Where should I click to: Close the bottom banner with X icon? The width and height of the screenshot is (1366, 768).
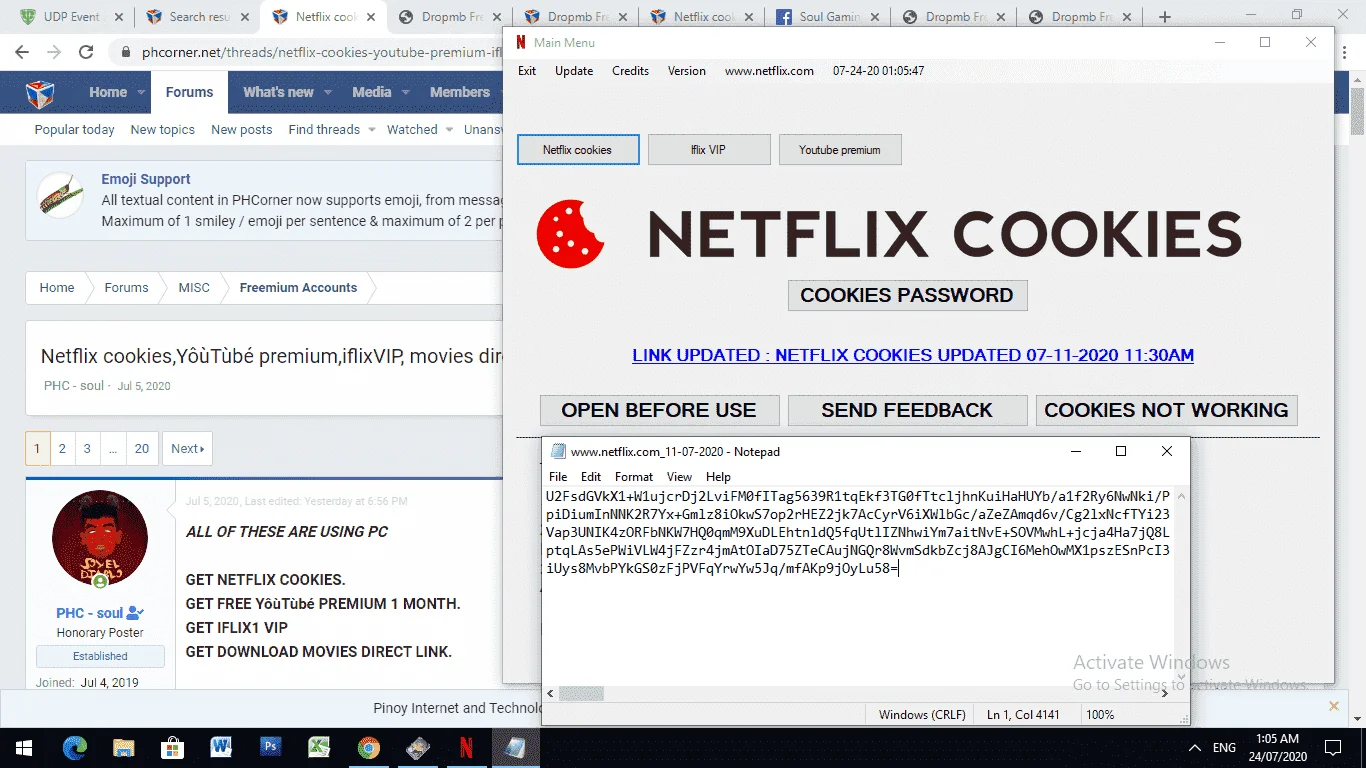[1333, 706]
